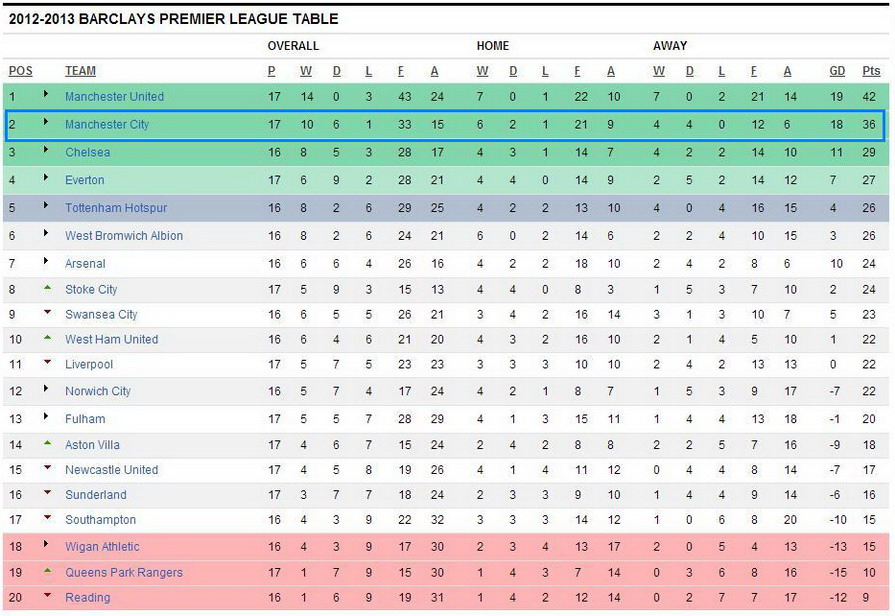Screen dimensions: 895x616
Task: Click the green up arrow next to Stoke City
Action: coord(47,288)
